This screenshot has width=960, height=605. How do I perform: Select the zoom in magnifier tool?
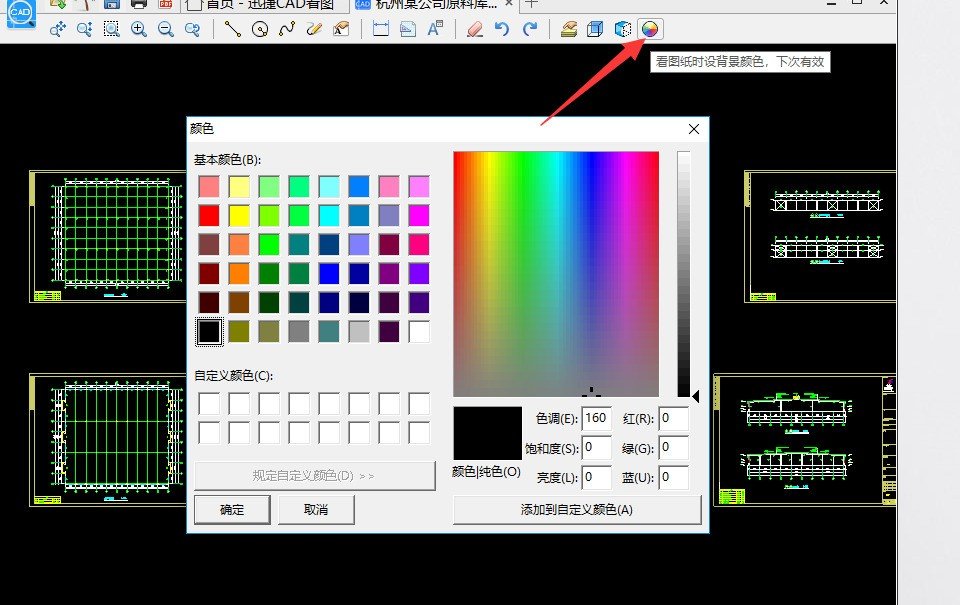[x=139, y=29]
